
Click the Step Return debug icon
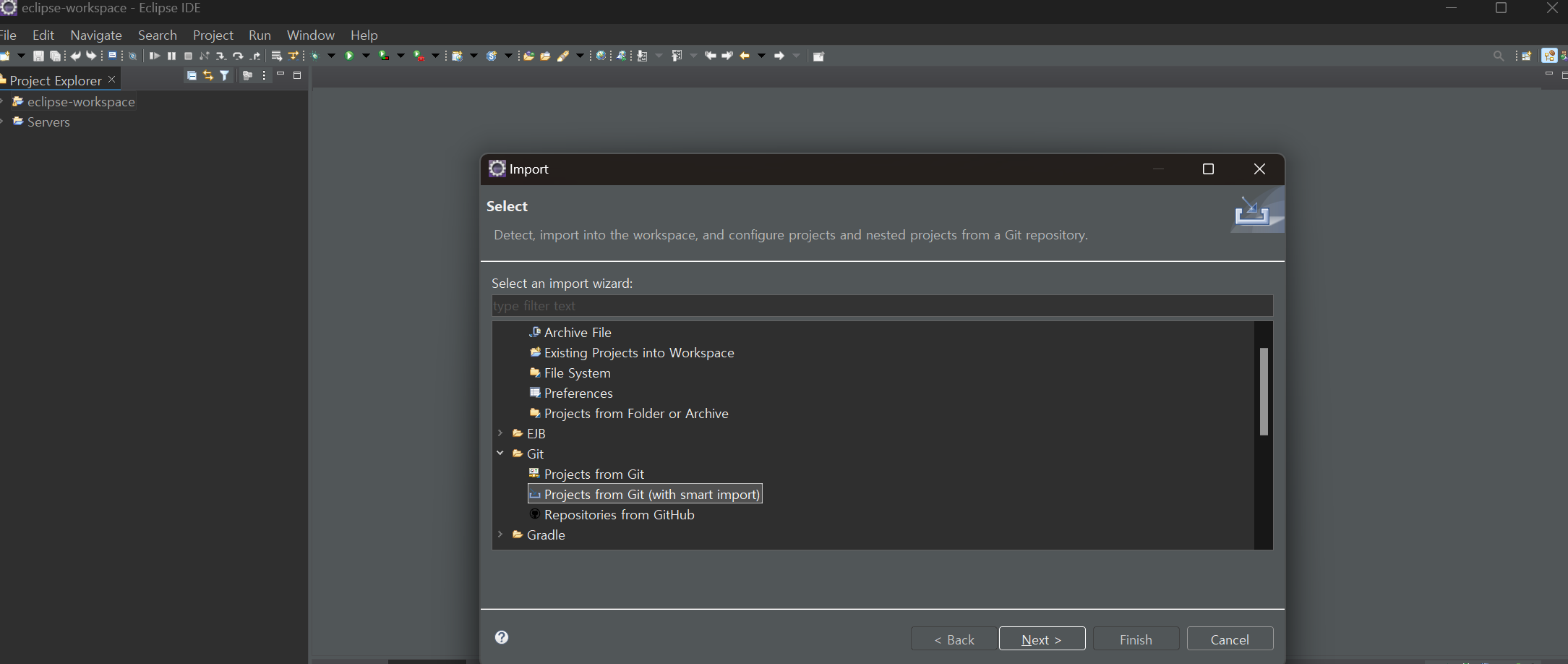[x=255, y=56]
